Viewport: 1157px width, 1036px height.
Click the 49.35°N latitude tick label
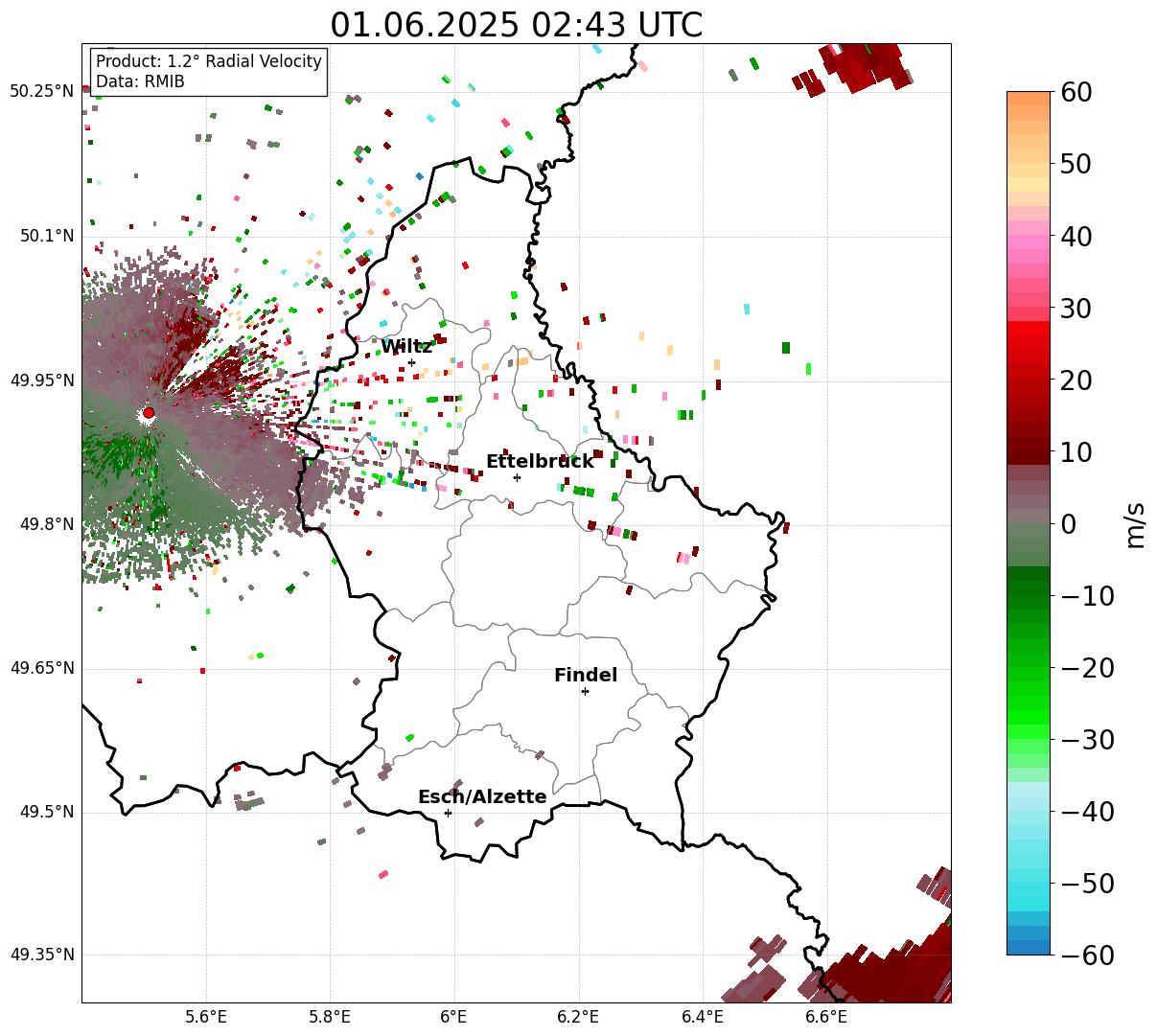tap(42, 955)
